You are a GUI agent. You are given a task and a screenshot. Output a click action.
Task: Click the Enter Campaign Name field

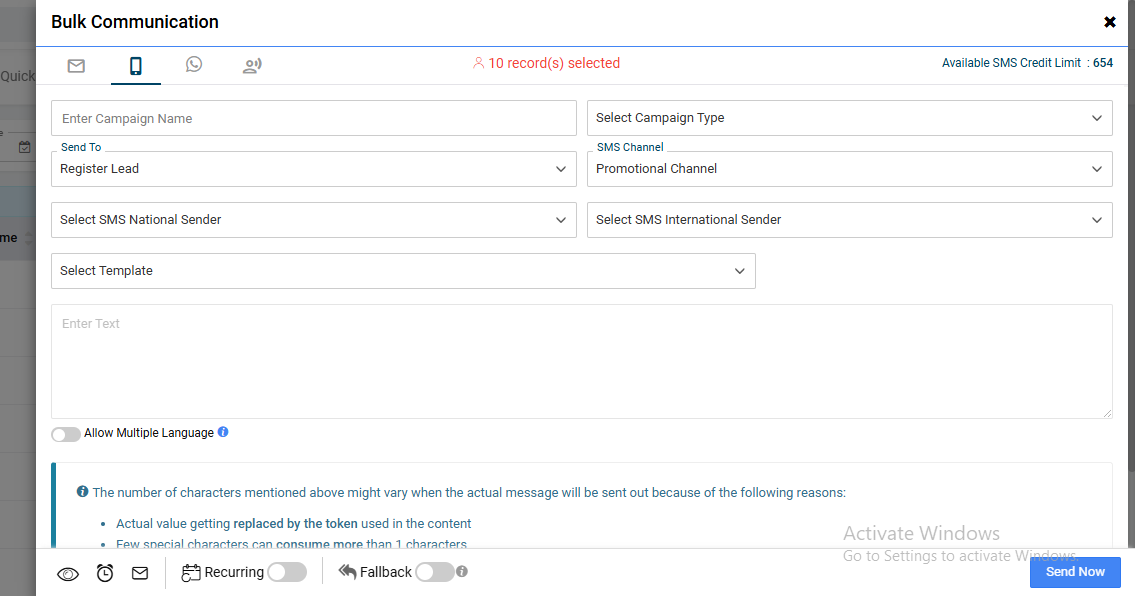(x=313, y=118)
